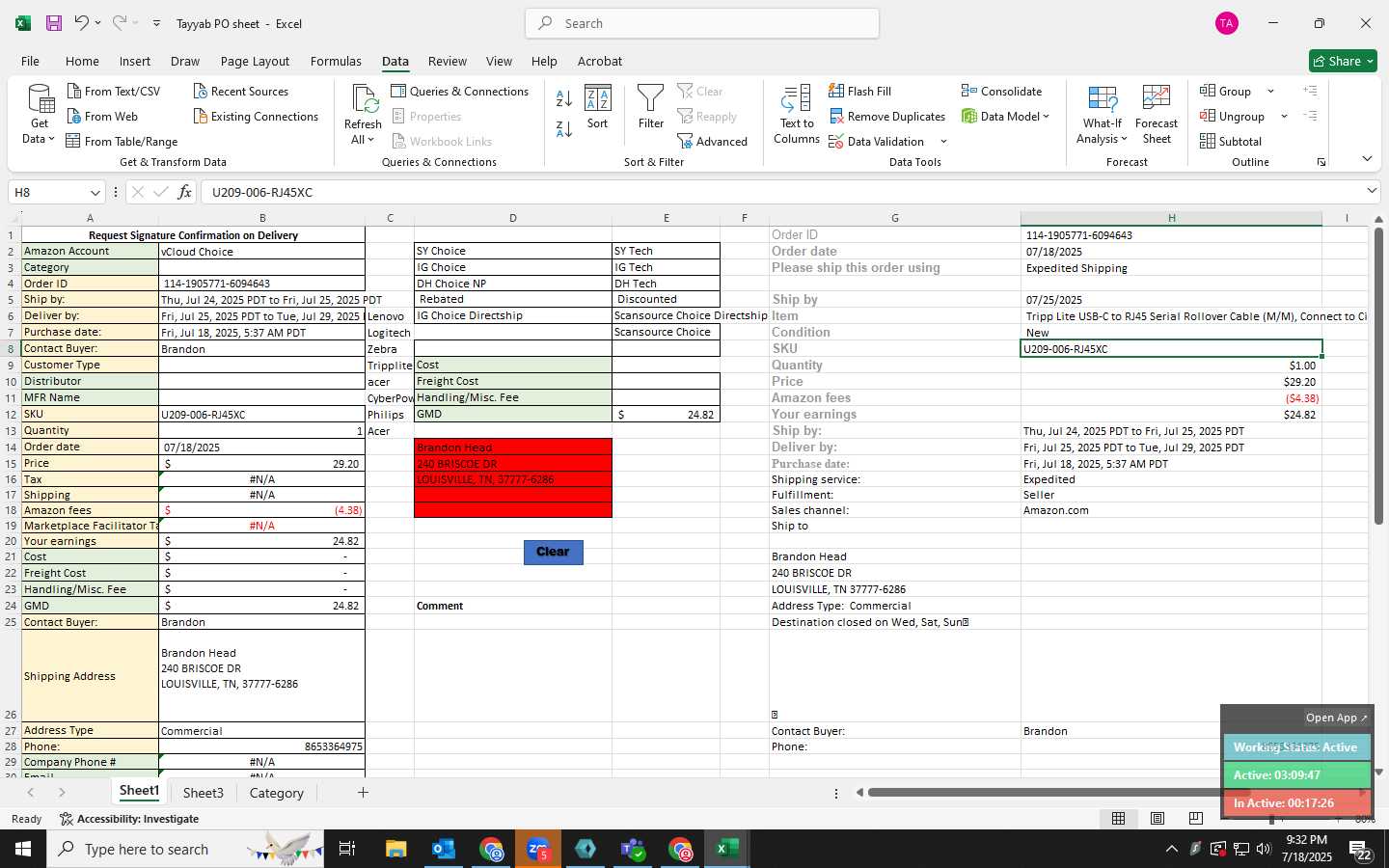1389x868 pixels.
Task: Click the blue Clear button
Action: 553,552
